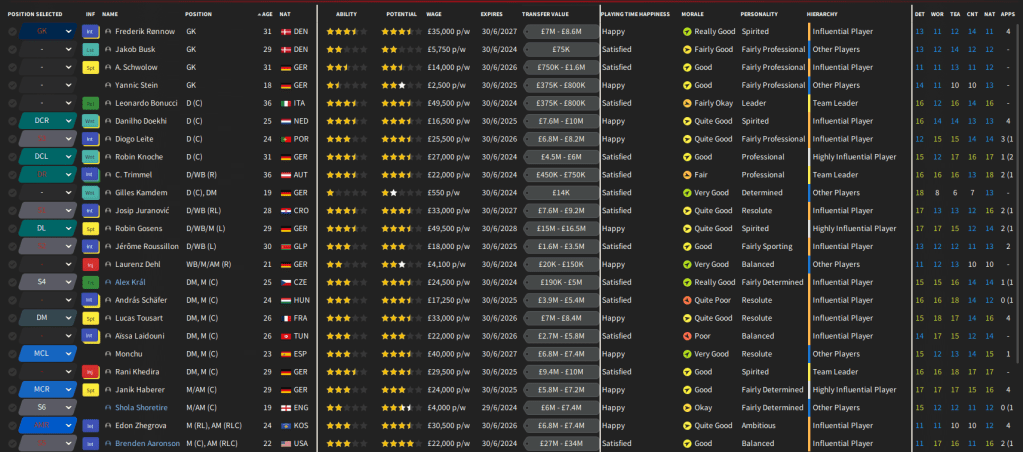
Task: Open Shola Shoretire's player profile link
Action: [144, 407]
